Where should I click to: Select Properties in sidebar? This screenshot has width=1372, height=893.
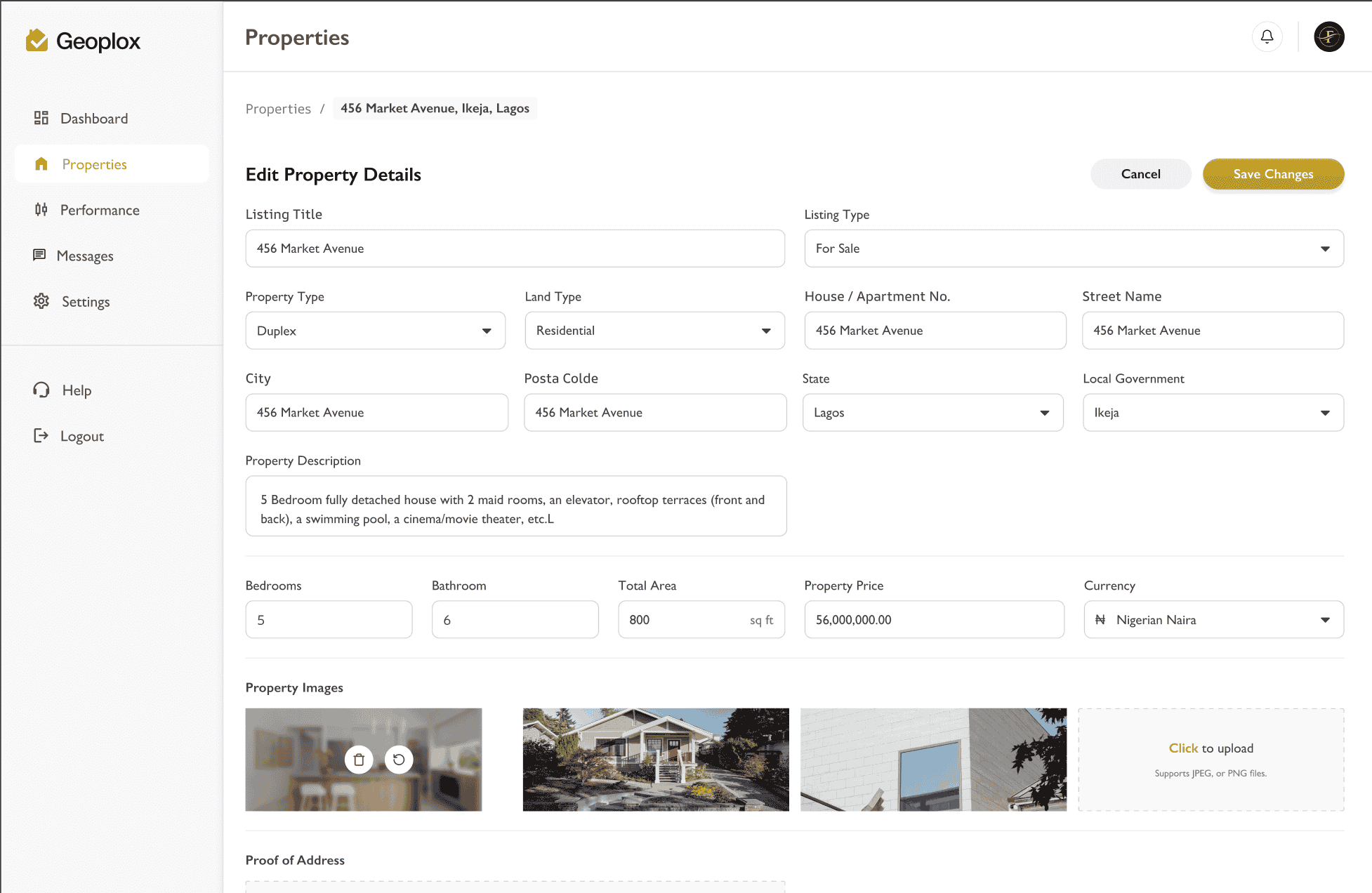[112, 164]
